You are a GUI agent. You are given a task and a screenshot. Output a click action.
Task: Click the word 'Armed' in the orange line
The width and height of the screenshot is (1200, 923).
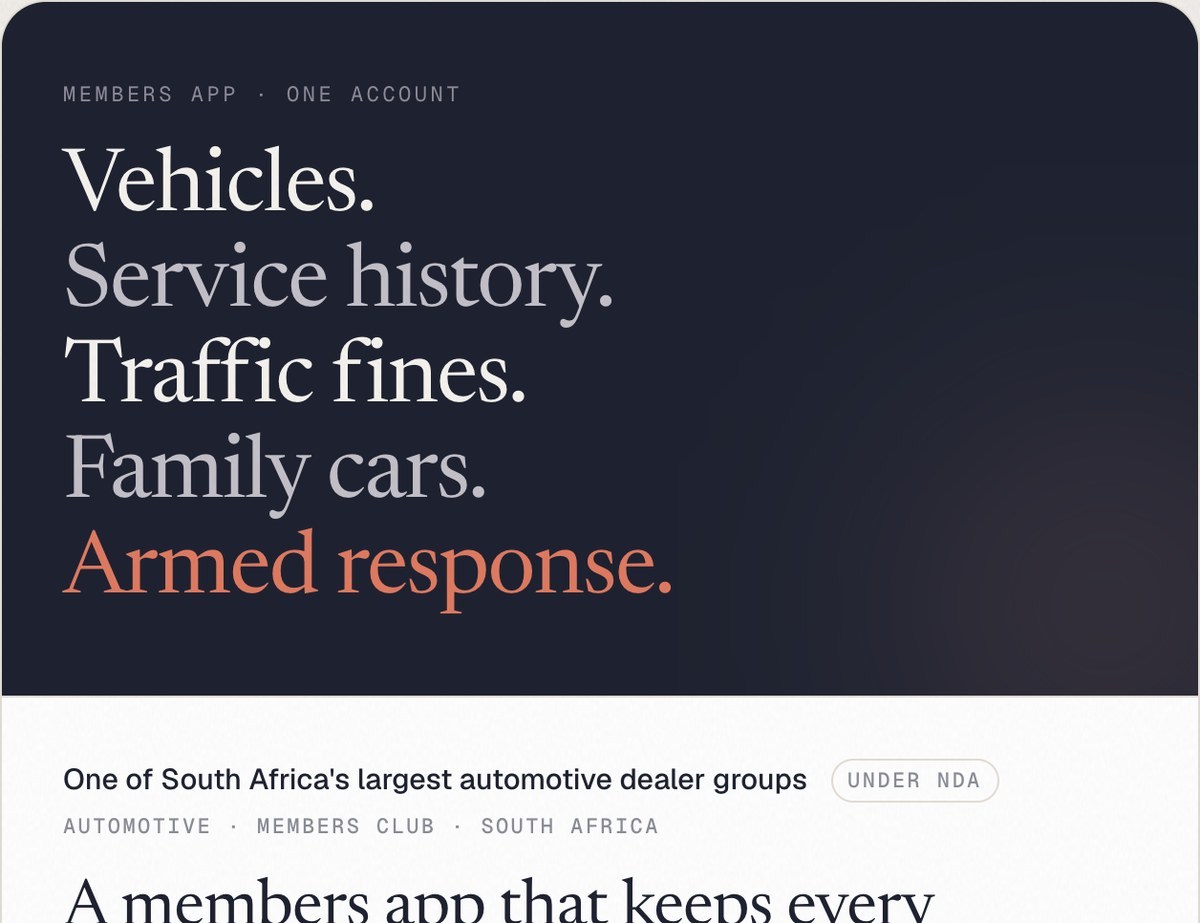point(191,562)
